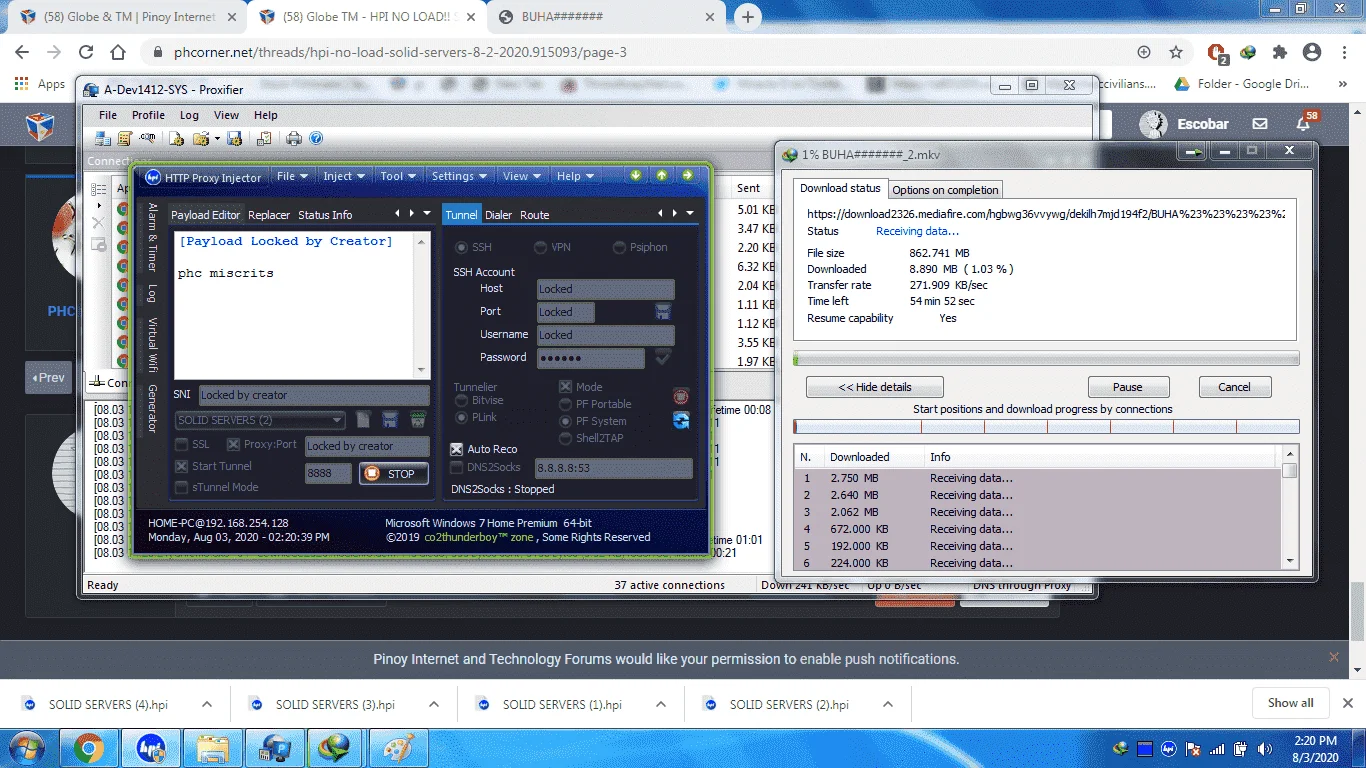Click Chrome extensions puzzle icon
1366x768 pixels.
1279,52
